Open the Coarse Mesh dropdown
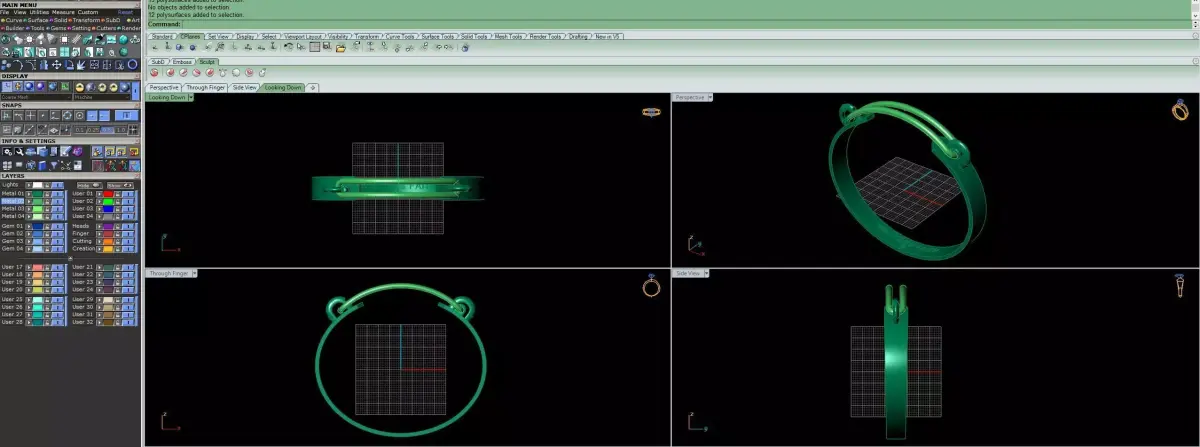The image size is (1200, 447). click(37, 97)
